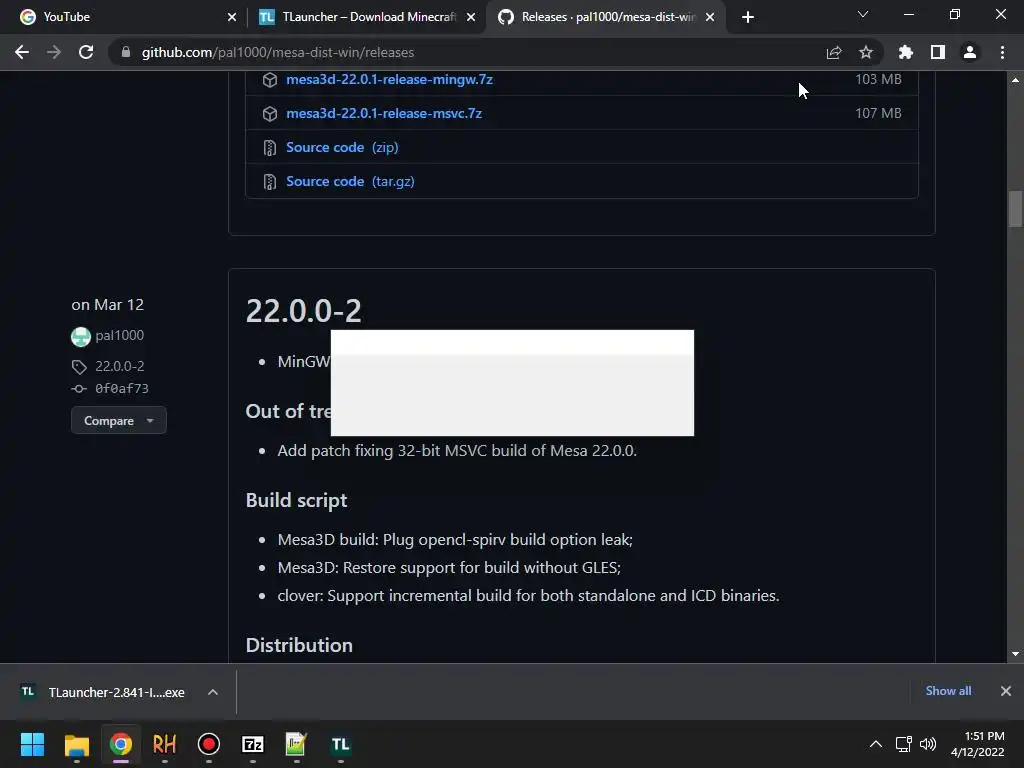Open the 22.0.0-2 release title
The image size is (1024, 768).
click(304, 310)
